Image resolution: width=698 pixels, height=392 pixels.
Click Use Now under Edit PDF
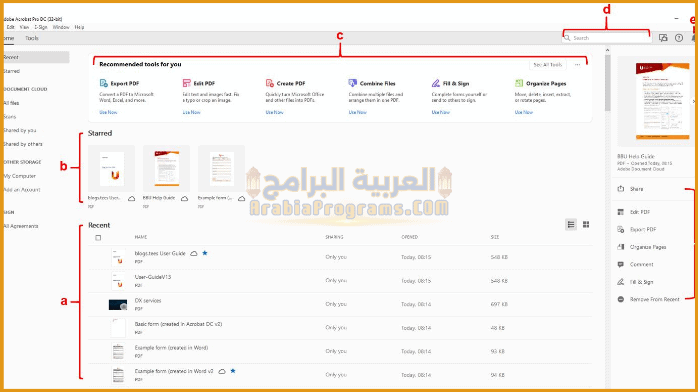(191, 113)
